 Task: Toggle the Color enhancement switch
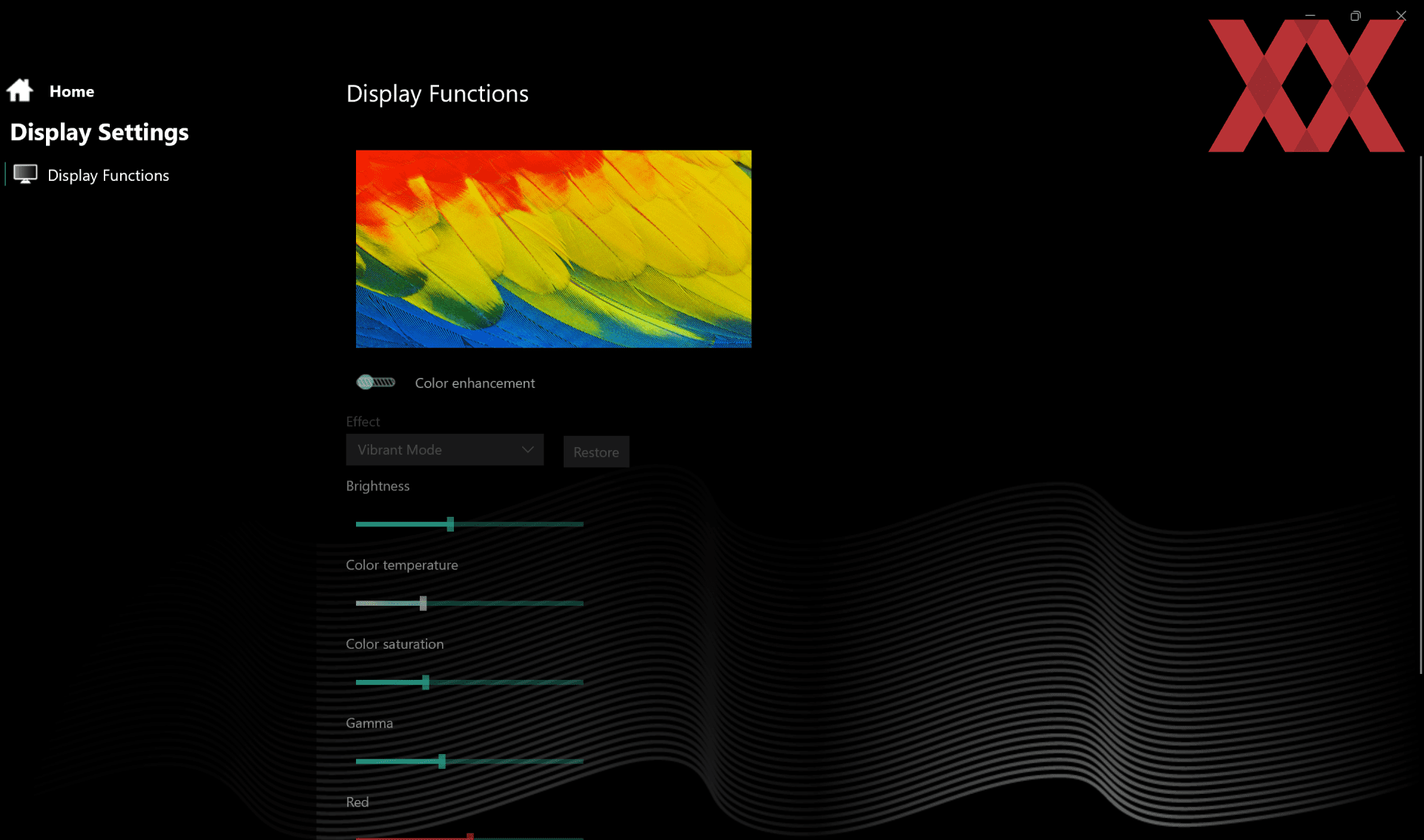[x=375, y=383]
